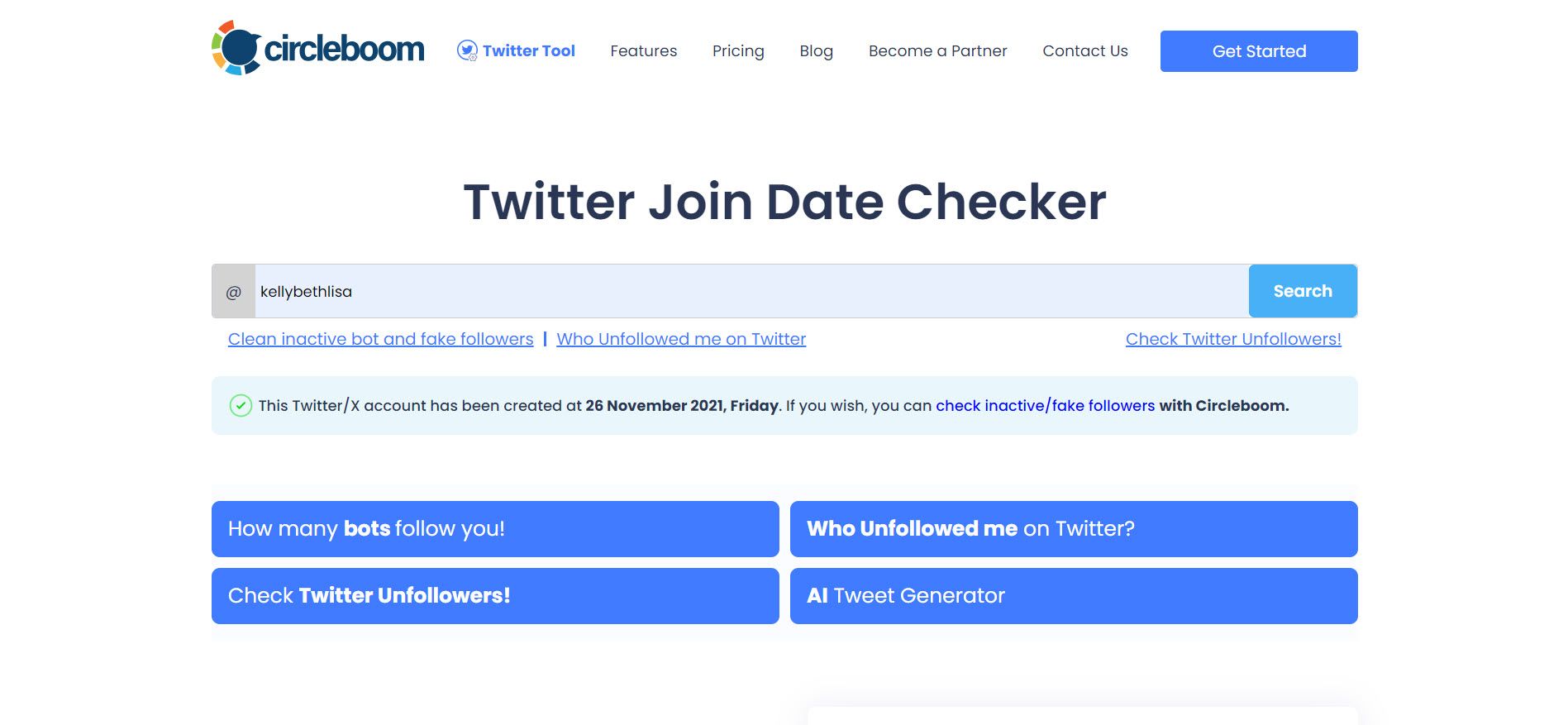Click the Check Twitter Unfollowers card
The image size is (1568, 725).
click(494, 595)
